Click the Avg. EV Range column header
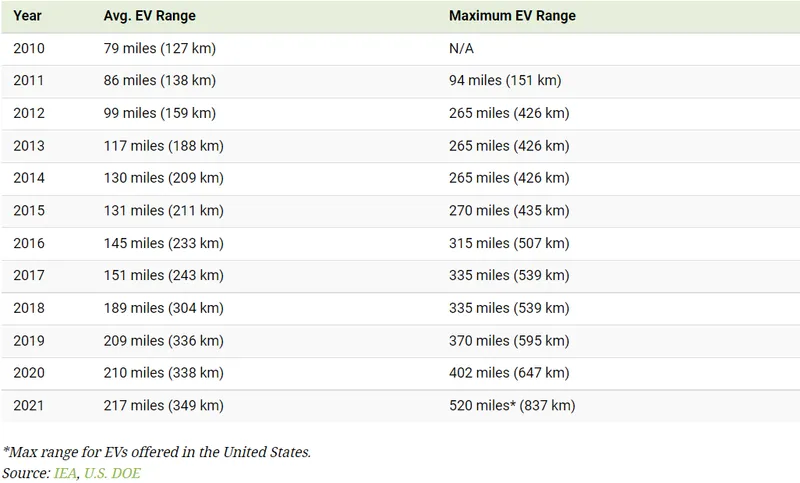Viewport: 800px width, 483px height. [149, 16]
